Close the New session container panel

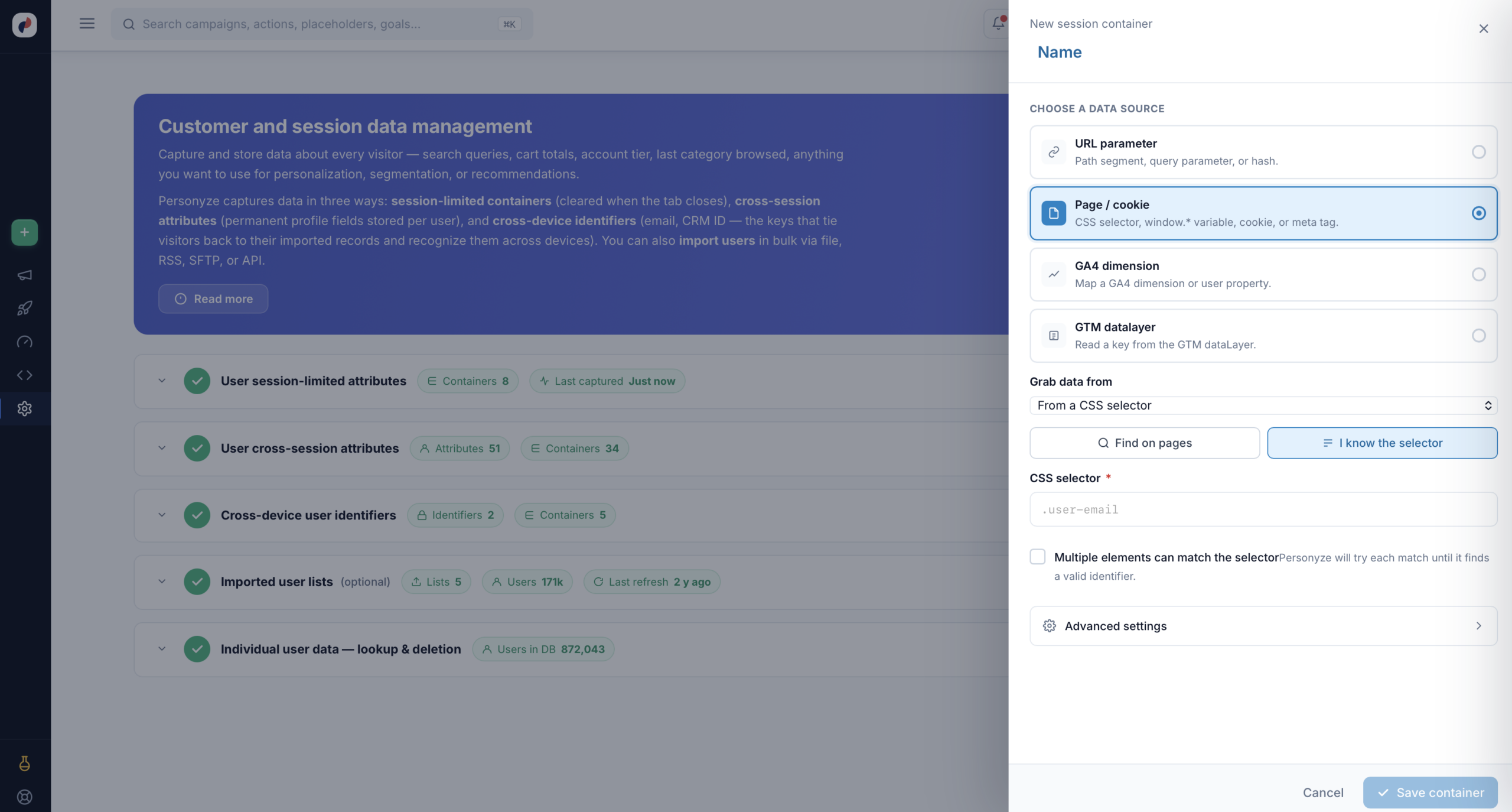click(x=1483, y=28)
